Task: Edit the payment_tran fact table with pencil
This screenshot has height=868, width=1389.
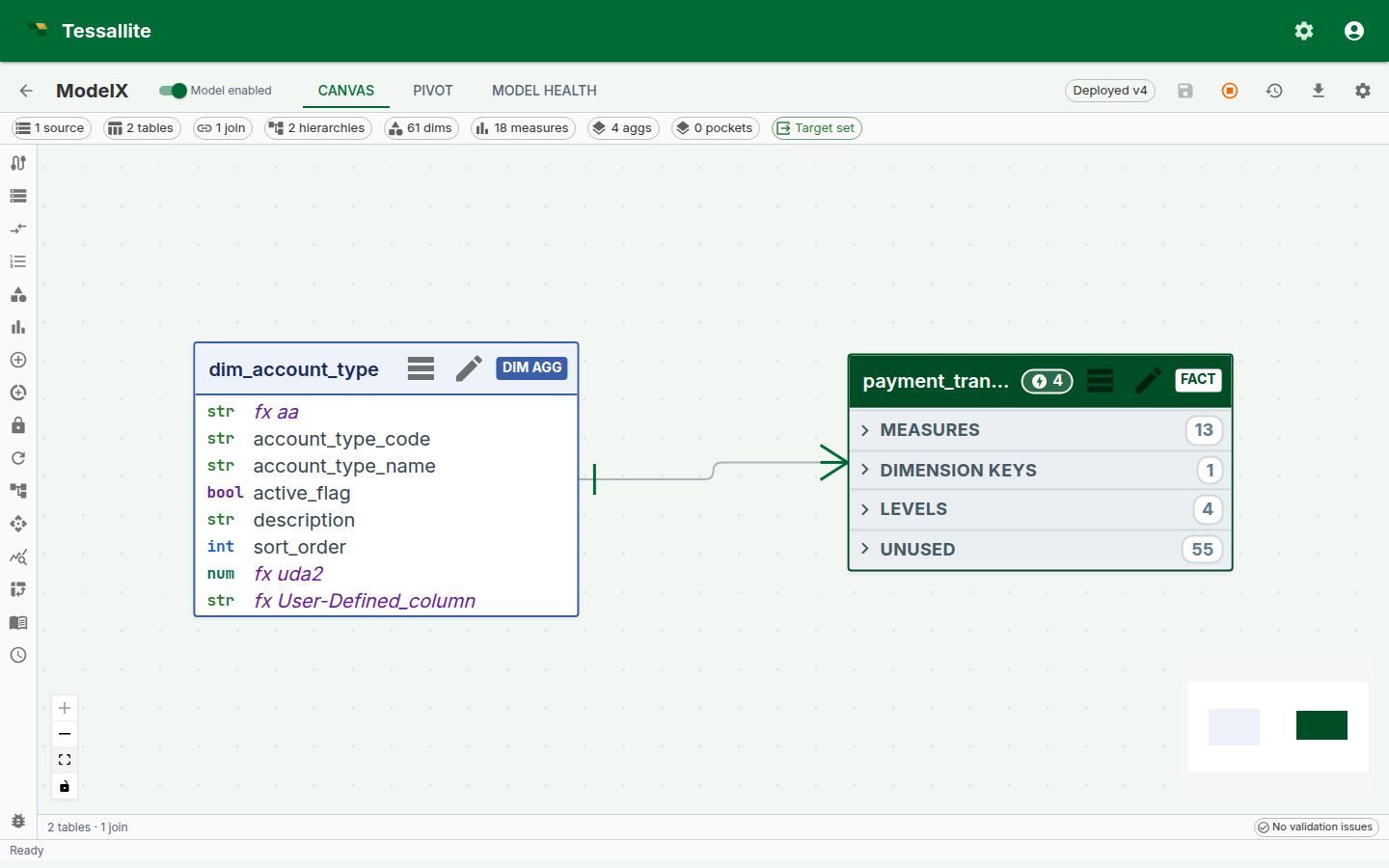Action: [x=1148, y=380]
